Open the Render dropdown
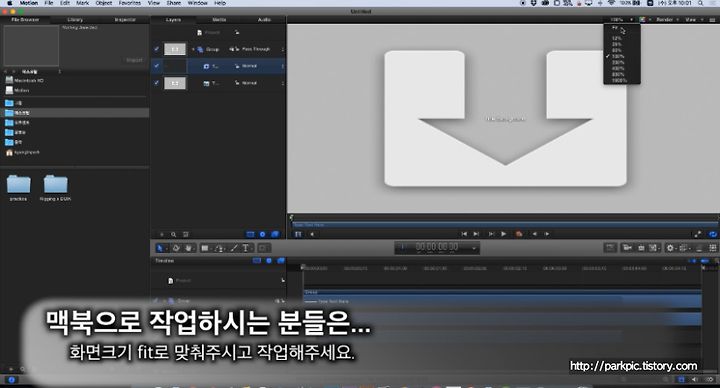This screenshot has width=720, height=388. 667,19
